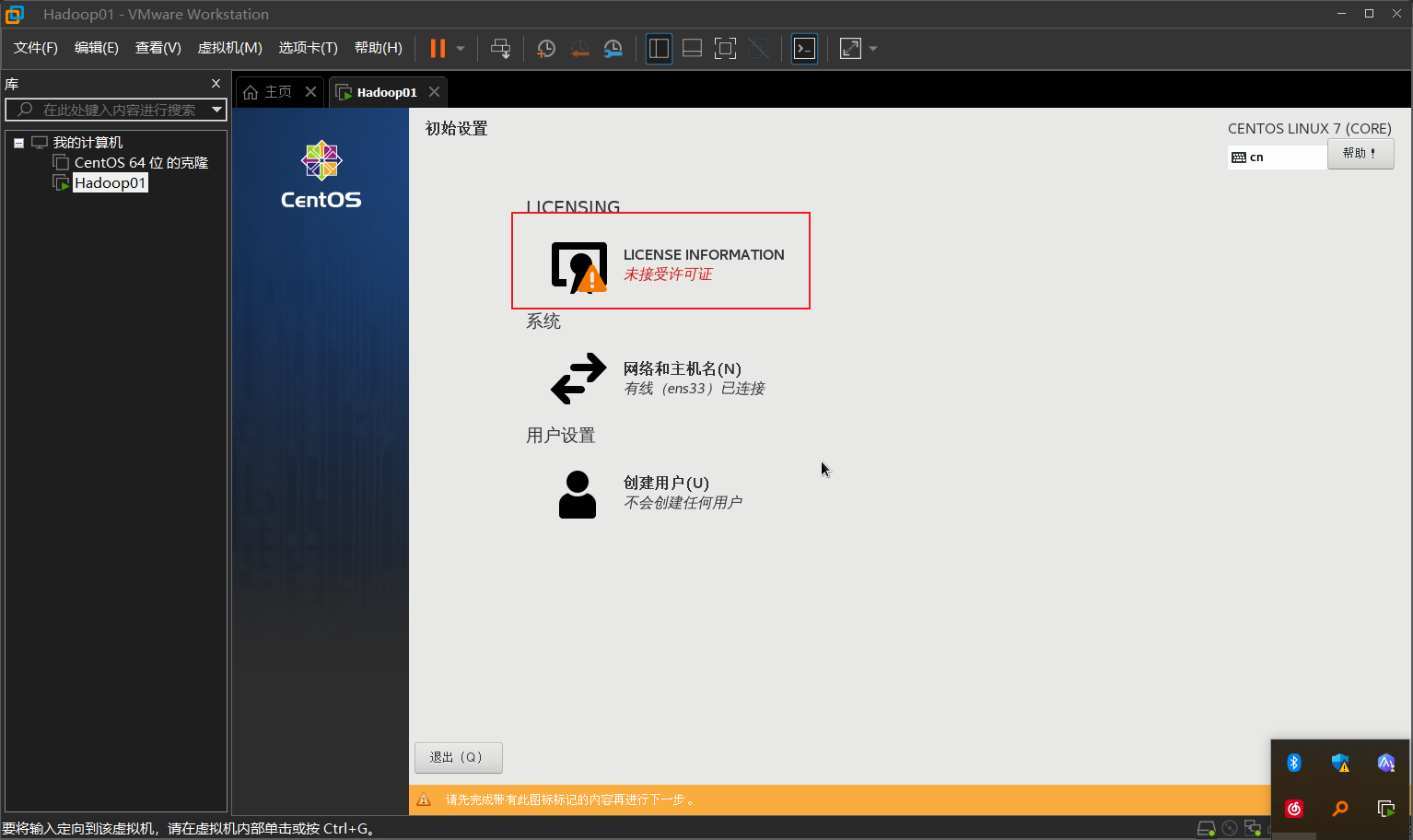1413x840 pixels.
Task: Open NetEase Cloud Music tray icon
Action: (x=1294, y=809)
